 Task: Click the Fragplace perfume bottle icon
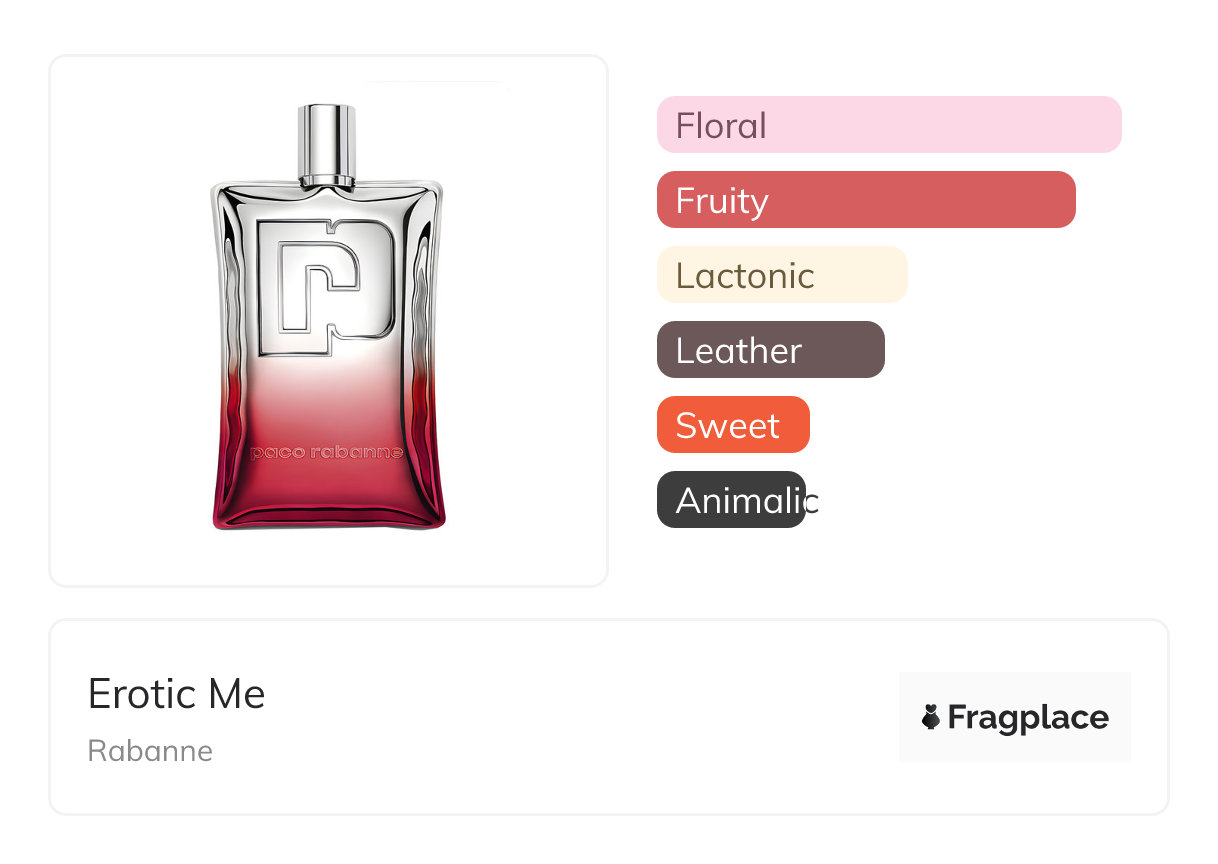[x=931, y=717]
